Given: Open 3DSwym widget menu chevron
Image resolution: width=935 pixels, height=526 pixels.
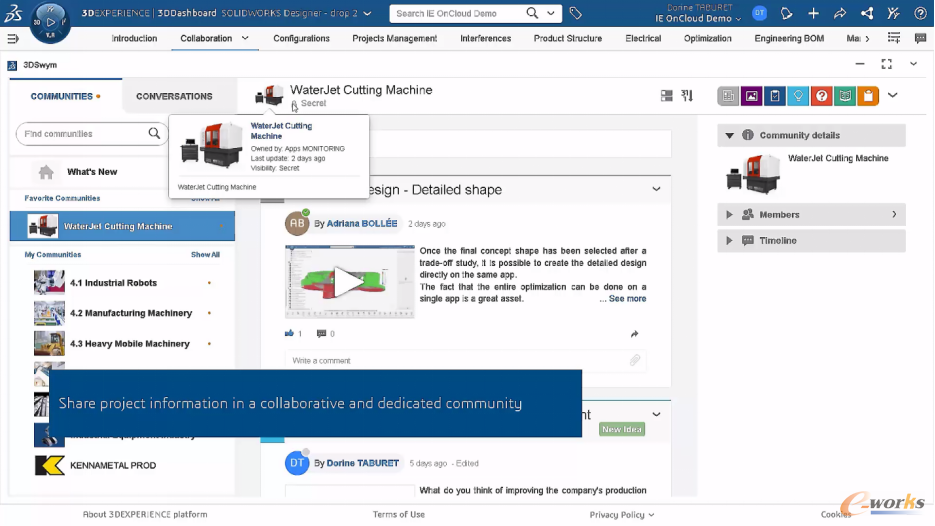Looking at the screenshot, I should 913,64.
